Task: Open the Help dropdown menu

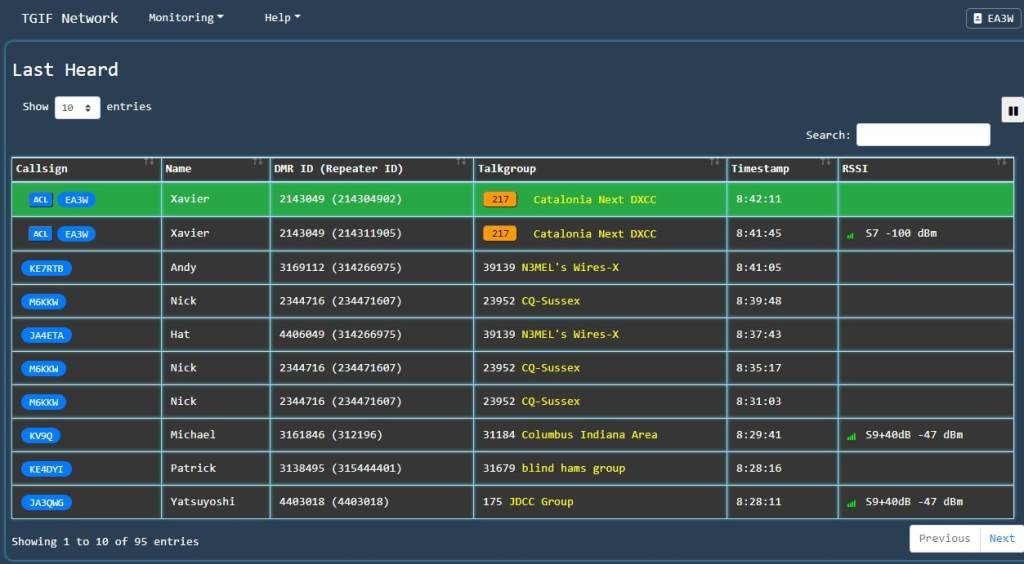Action: (x=281, y=18)
